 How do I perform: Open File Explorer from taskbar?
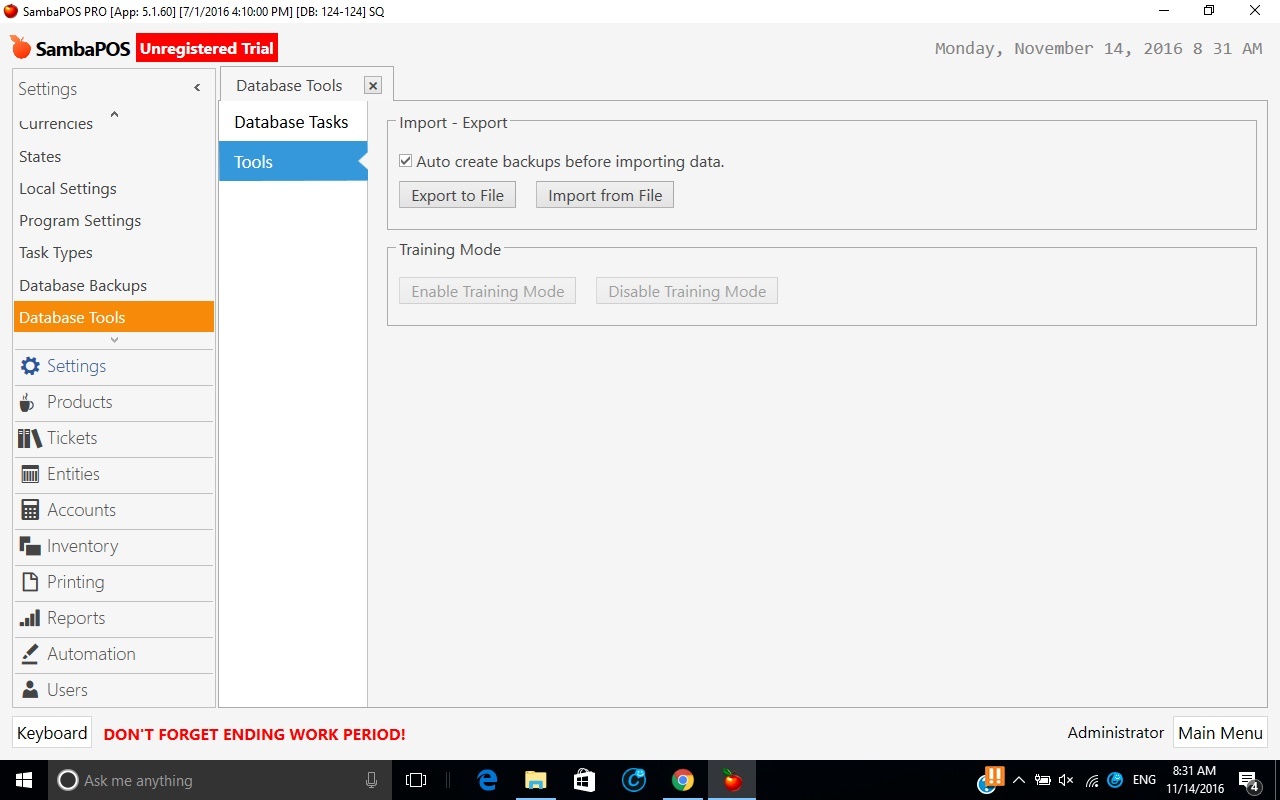point(536,780)
